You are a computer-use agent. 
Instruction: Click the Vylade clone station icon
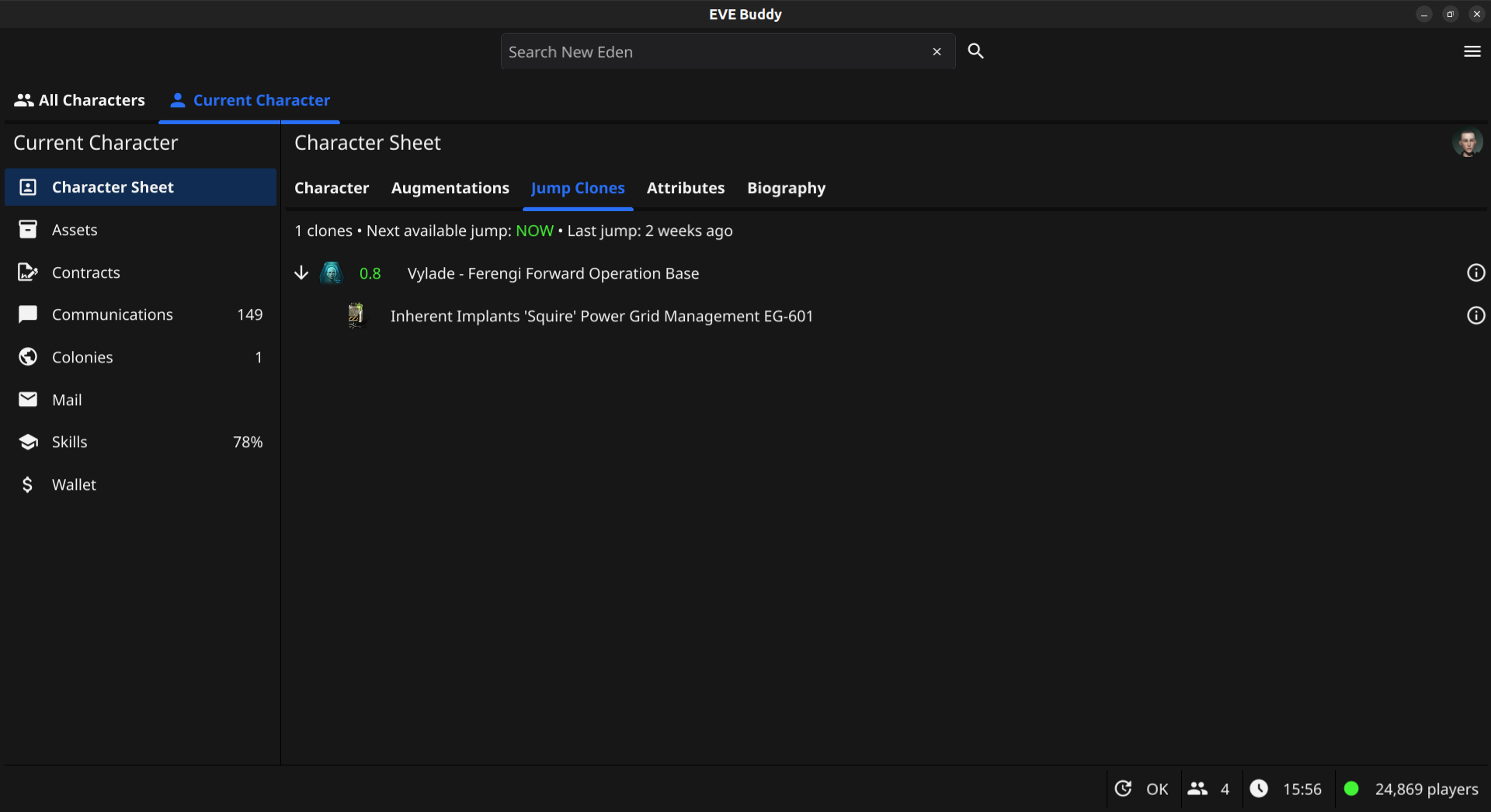pos(332,272)
